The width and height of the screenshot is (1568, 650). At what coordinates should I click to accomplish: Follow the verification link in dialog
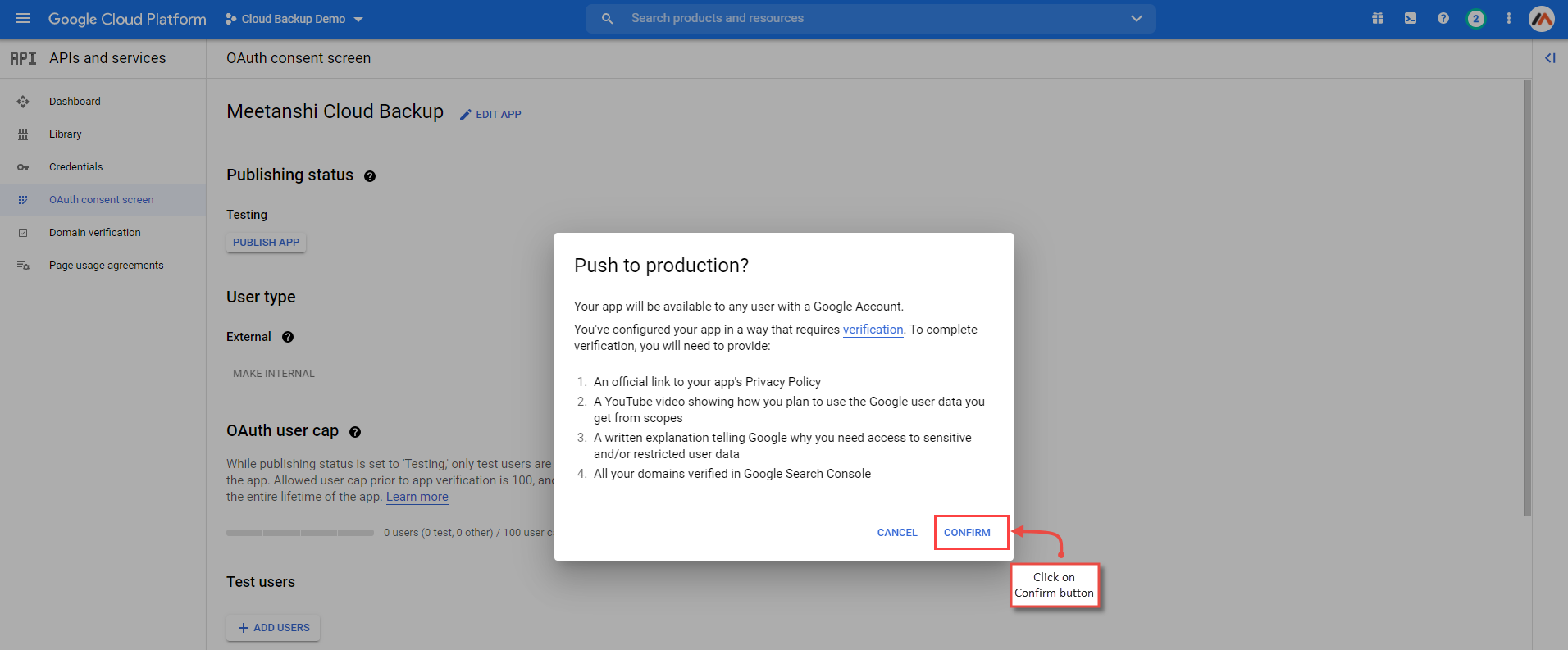(873, 330)
